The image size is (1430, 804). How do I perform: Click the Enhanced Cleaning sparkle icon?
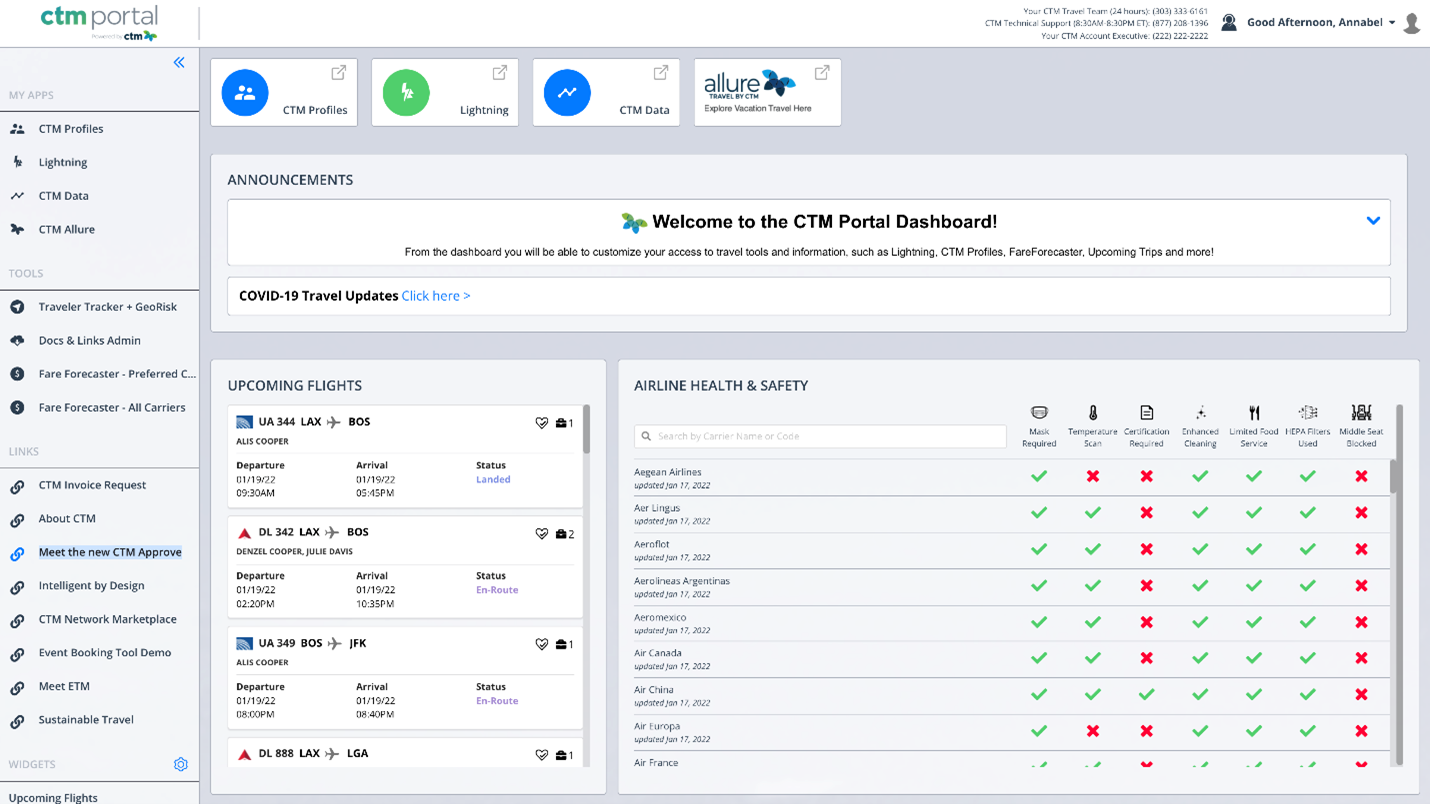pos(1200,412)
